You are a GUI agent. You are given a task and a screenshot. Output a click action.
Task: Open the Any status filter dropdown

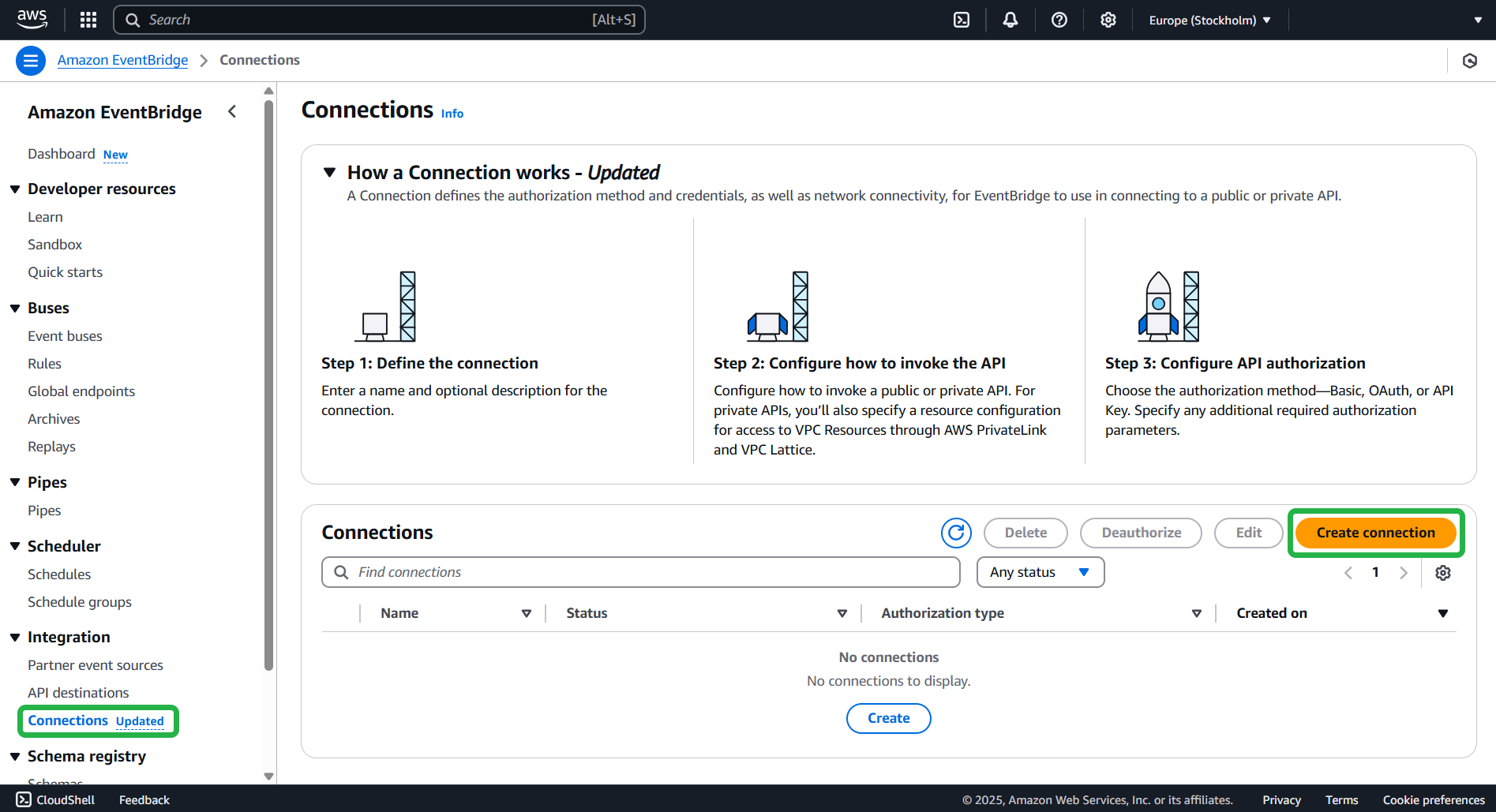1040,572
